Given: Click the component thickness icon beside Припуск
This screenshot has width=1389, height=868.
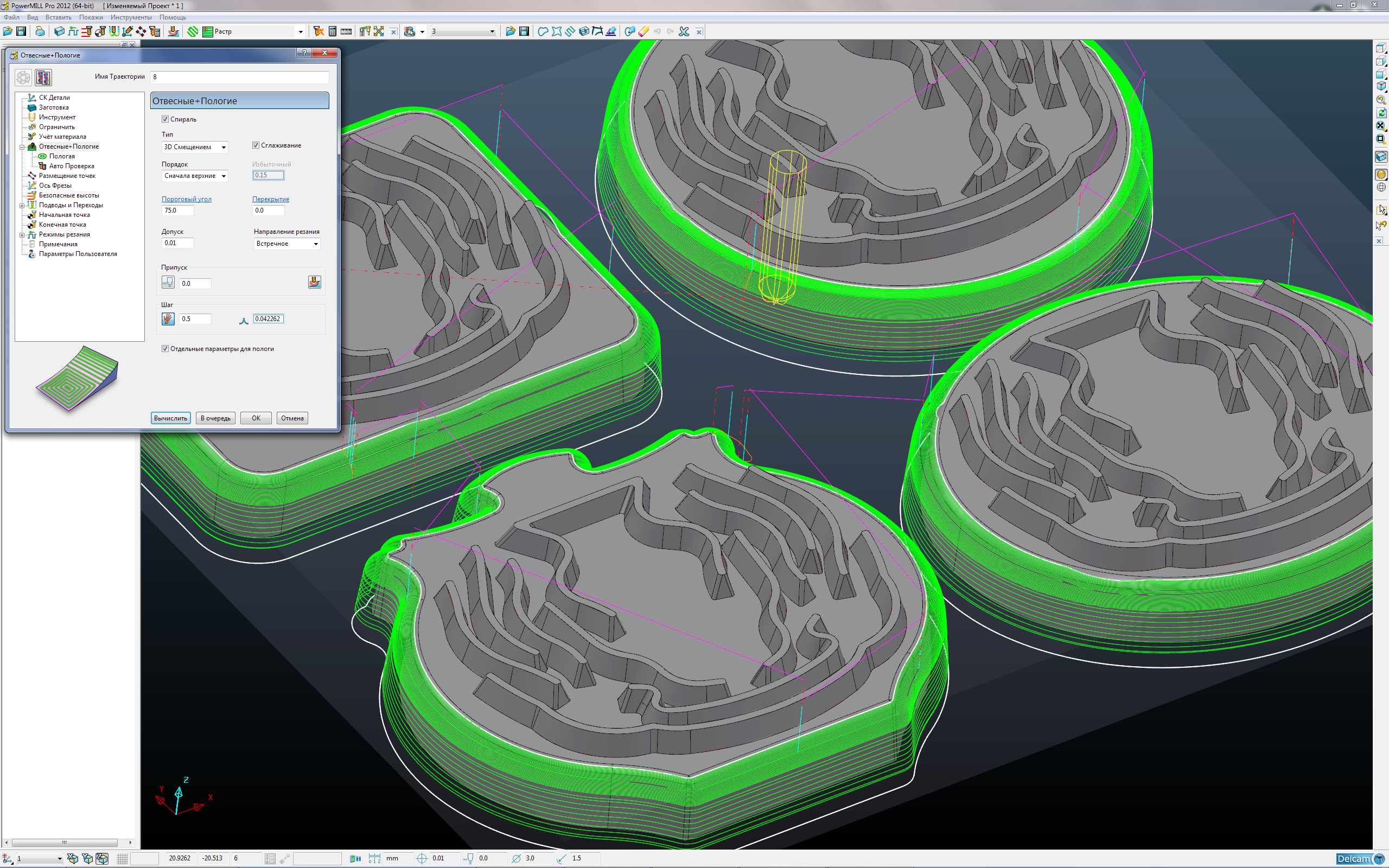Looking at the screenshot, I should click(315, 283).
